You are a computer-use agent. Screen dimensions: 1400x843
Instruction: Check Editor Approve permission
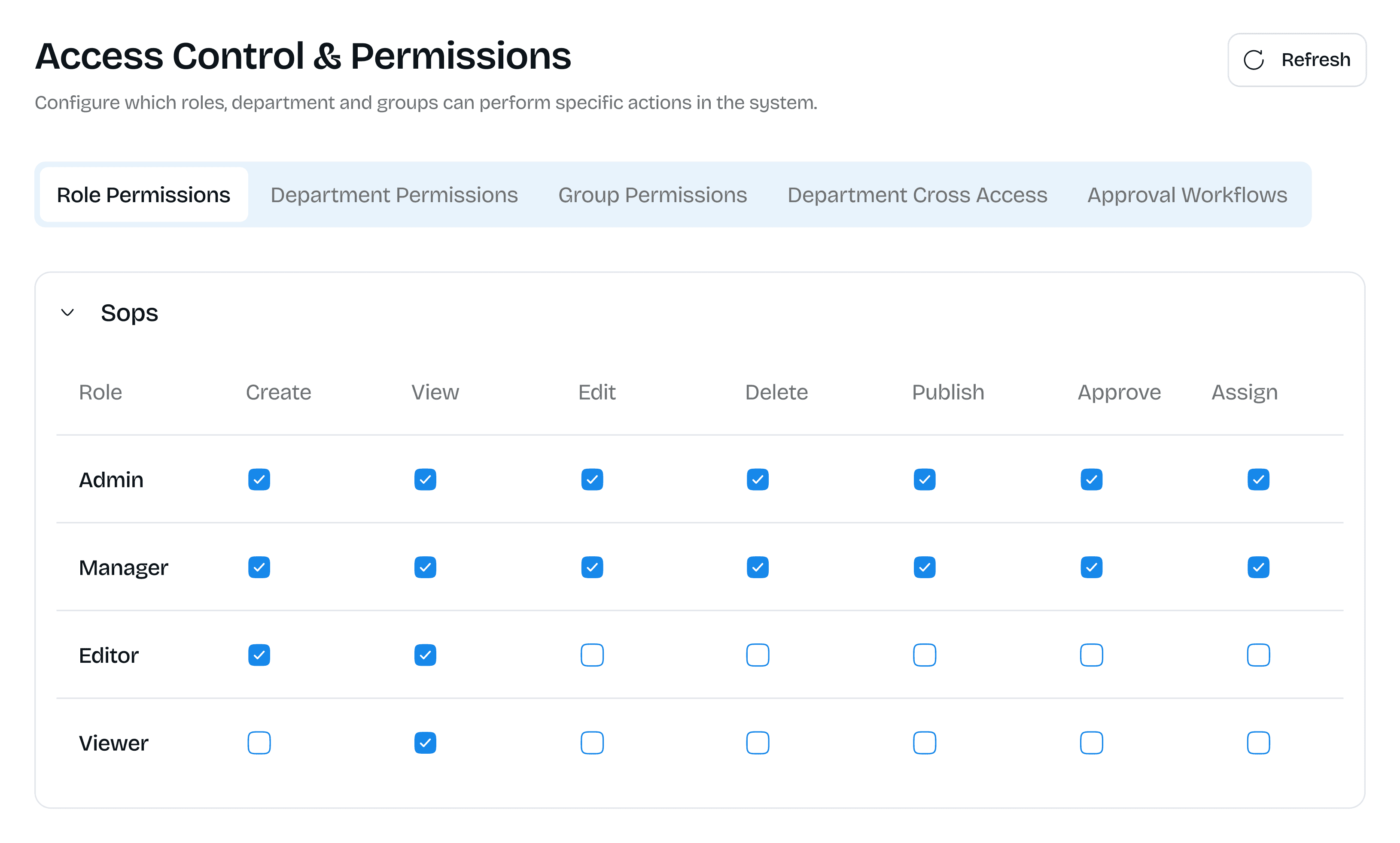[1092, 655]
